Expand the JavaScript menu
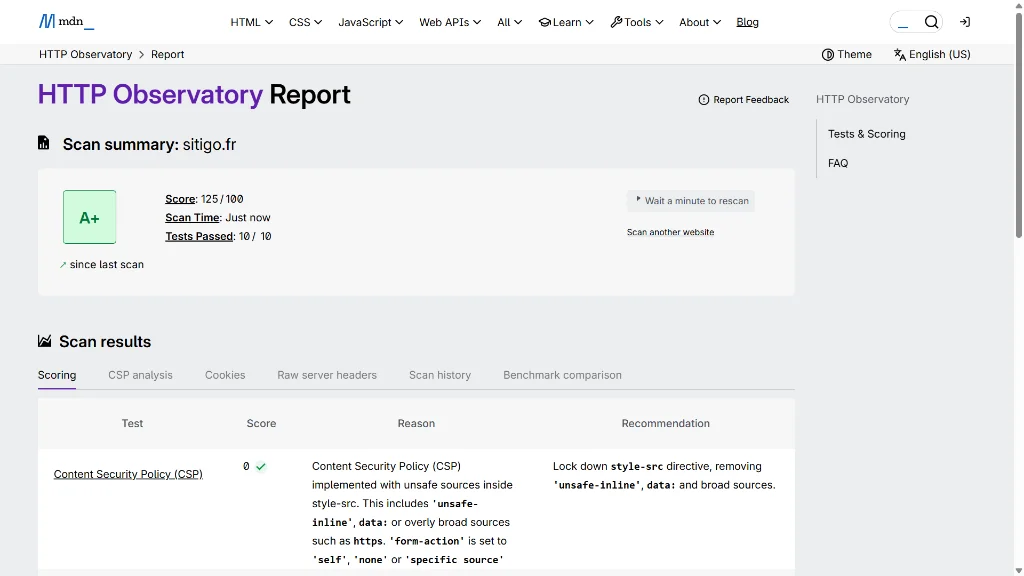Screen dimensions: 1024x576 click(x=370, y=22)
